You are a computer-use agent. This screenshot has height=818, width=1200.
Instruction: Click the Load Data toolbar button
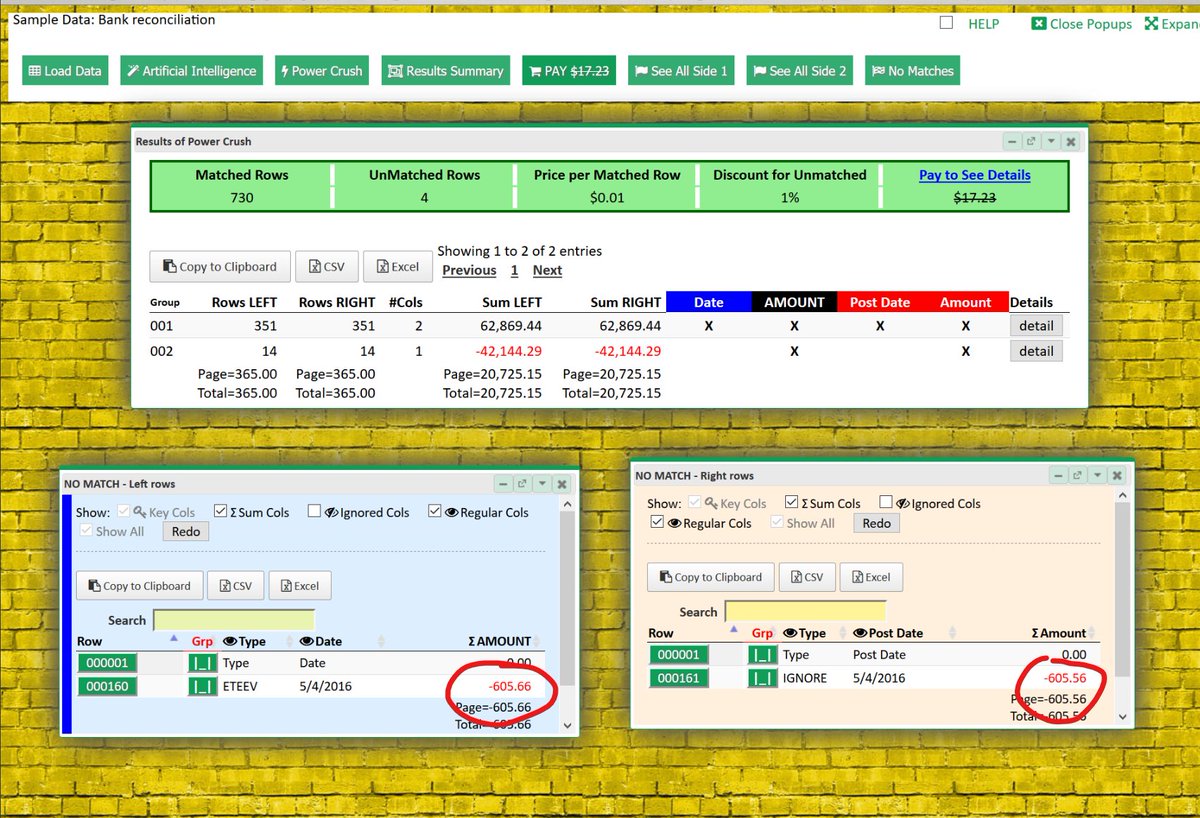tap(66, 71)
